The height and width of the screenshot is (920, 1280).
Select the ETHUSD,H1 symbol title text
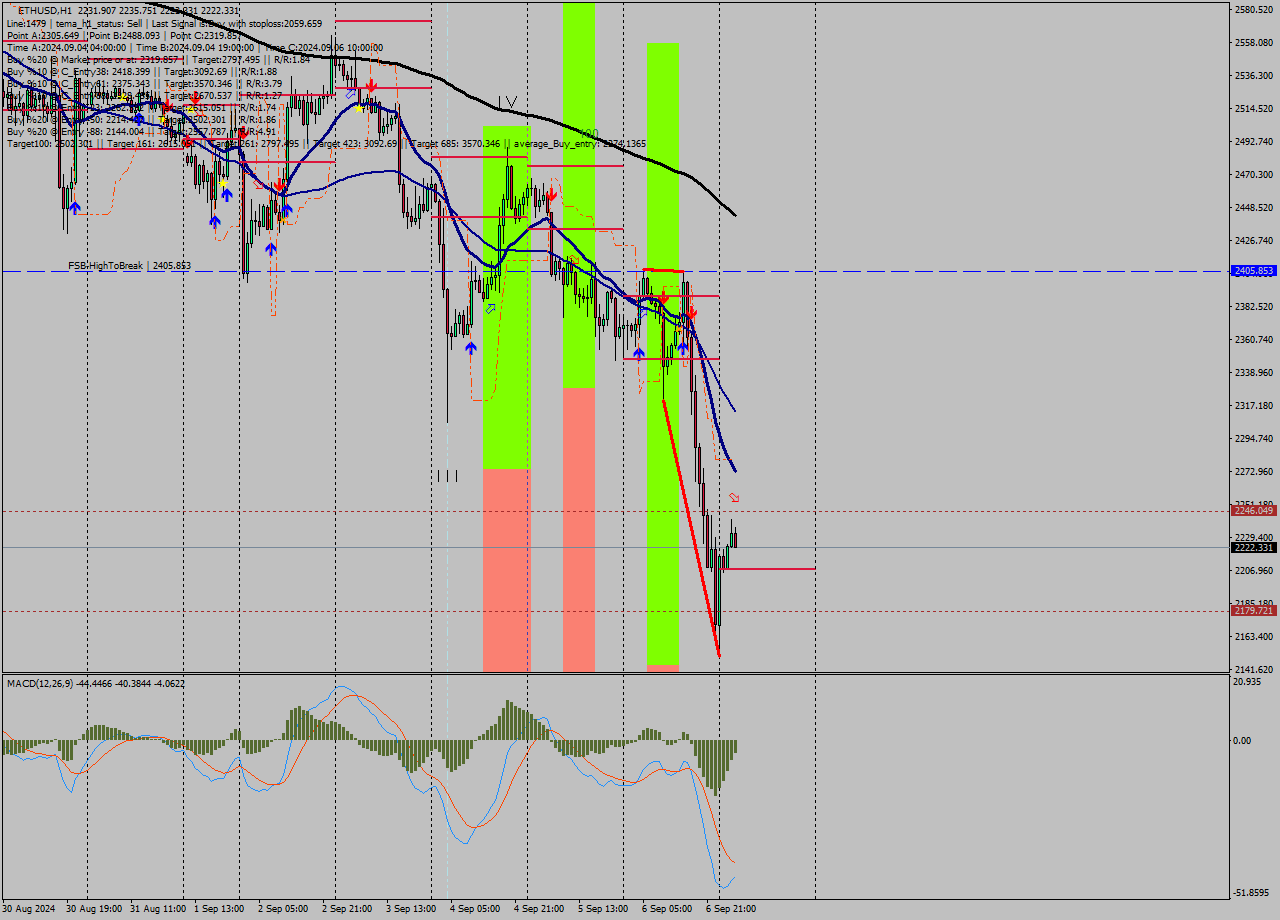pos(44,10)
